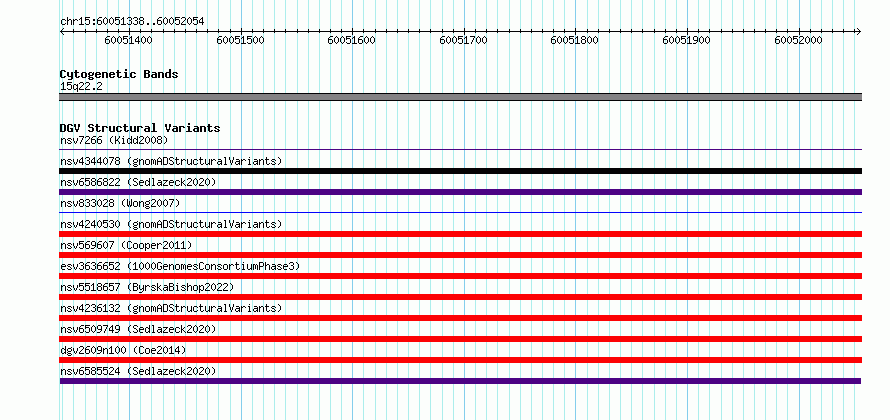The width and height of the screenshot is (890, 420).
Task: Click ruler tick label 60051900
Action: (x=687, y=41)
